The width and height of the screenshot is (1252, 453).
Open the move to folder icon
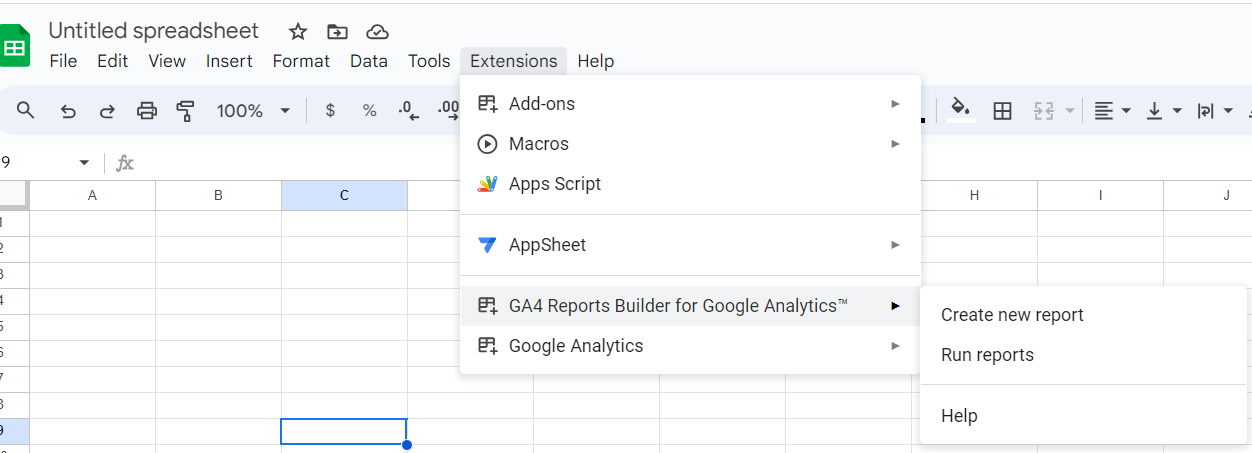click(x=338, y=32)
